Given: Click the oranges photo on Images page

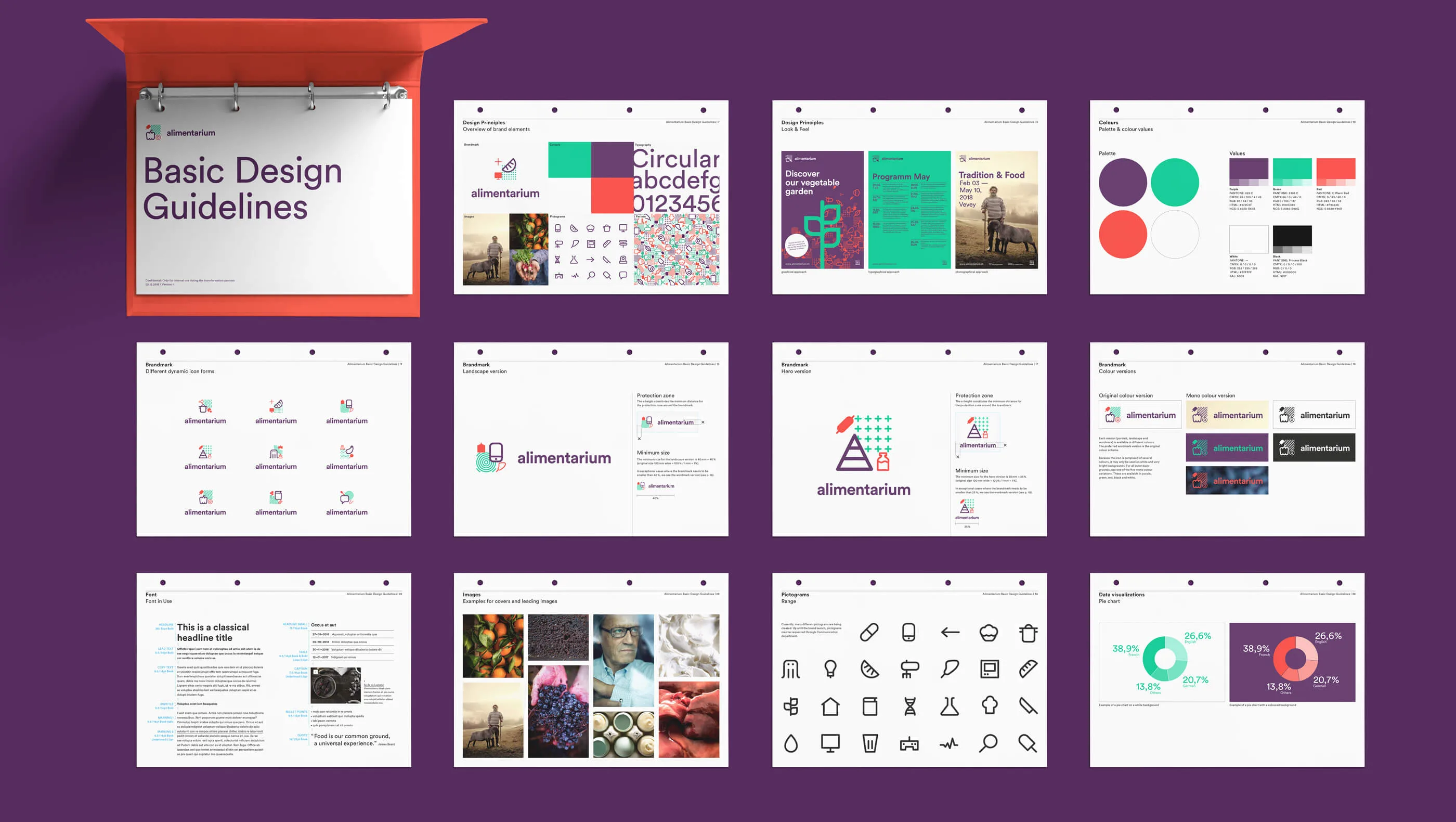Looking at the screenshot, I should pyautogui.click(x=493, y=646).
